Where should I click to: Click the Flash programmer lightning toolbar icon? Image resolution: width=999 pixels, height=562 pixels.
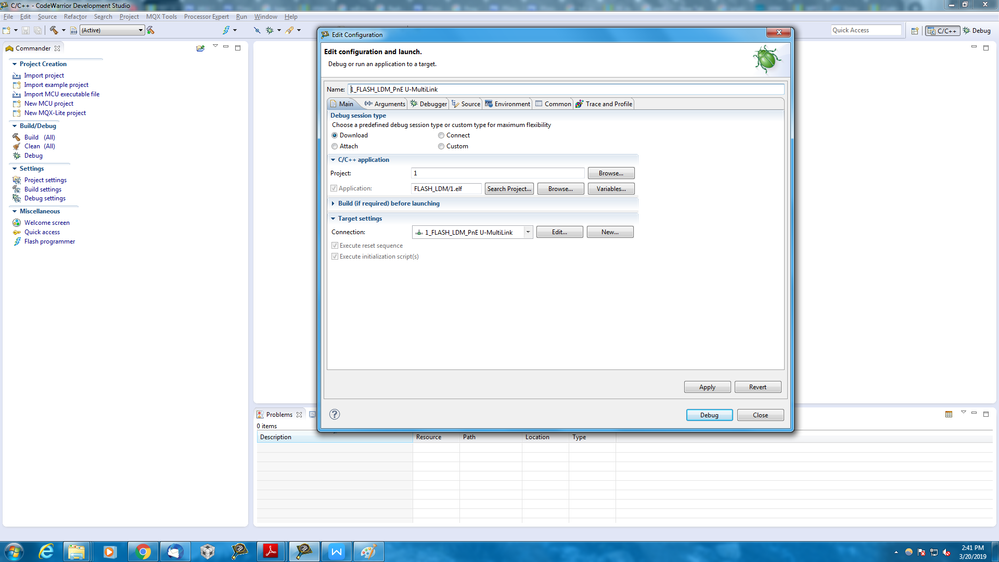(226, 30)
